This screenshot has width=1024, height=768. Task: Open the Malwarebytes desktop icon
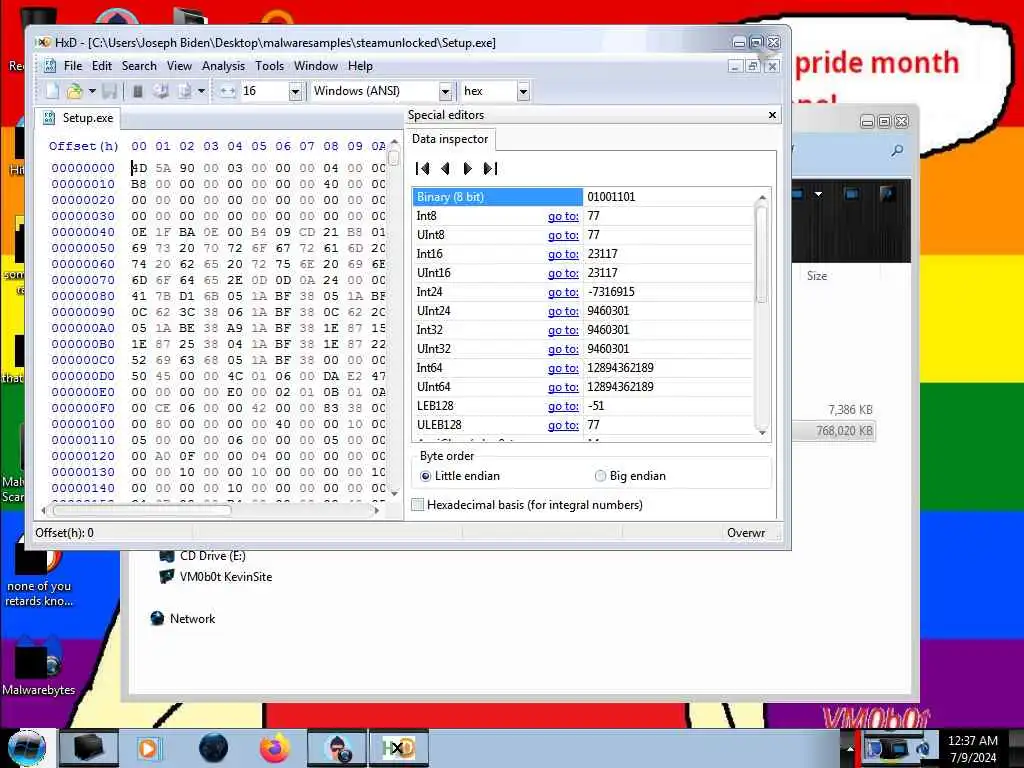click(x=38, y=666)
